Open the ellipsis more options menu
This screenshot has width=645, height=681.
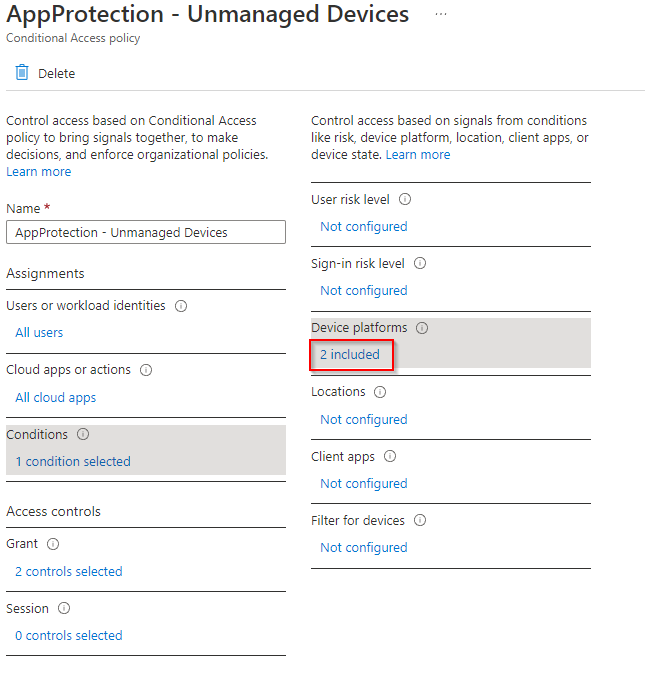pyautogui.click(x=440, y=15)
